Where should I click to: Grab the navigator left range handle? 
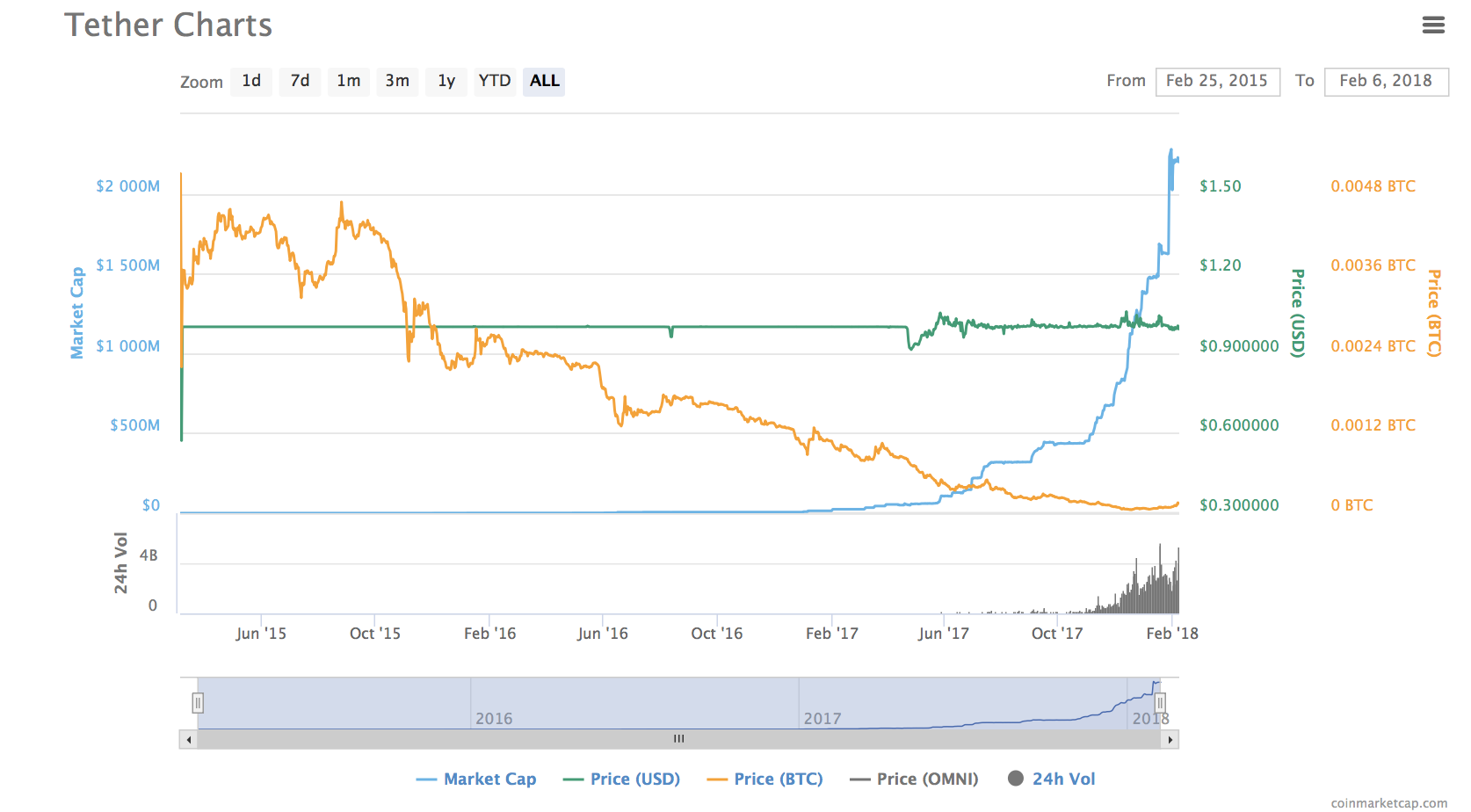click(198, 703)
